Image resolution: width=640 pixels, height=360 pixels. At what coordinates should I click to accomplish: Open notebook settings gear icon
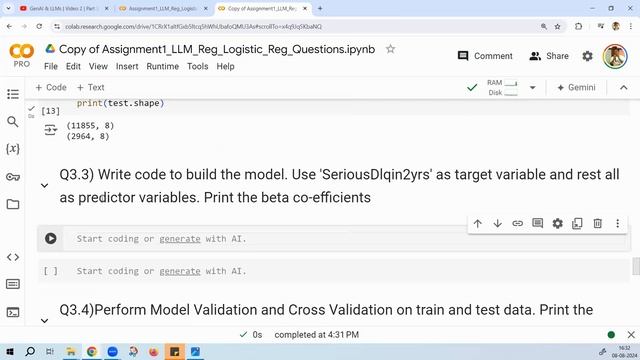click(587, 56)
